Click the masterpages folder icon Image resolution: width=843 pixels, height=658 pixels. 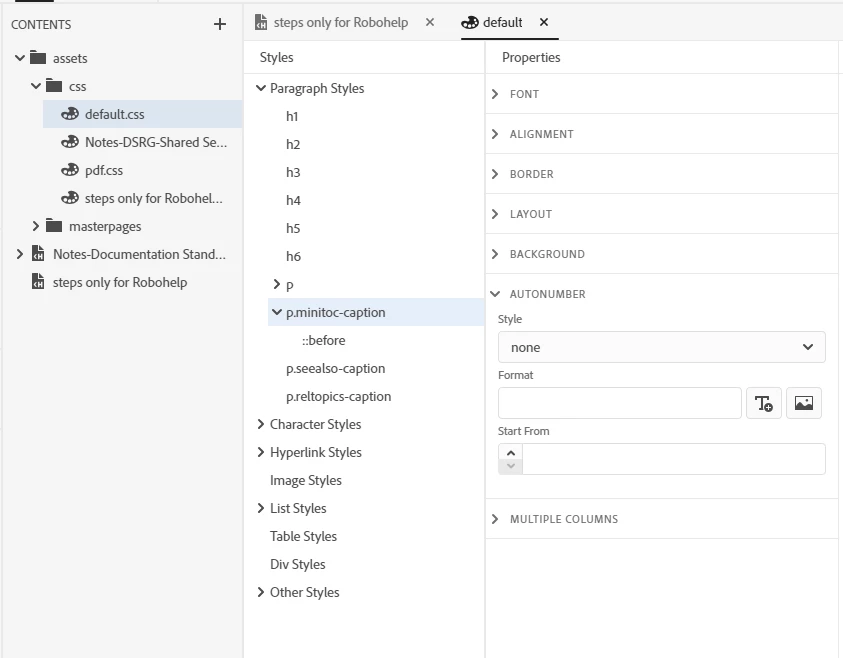54,226
